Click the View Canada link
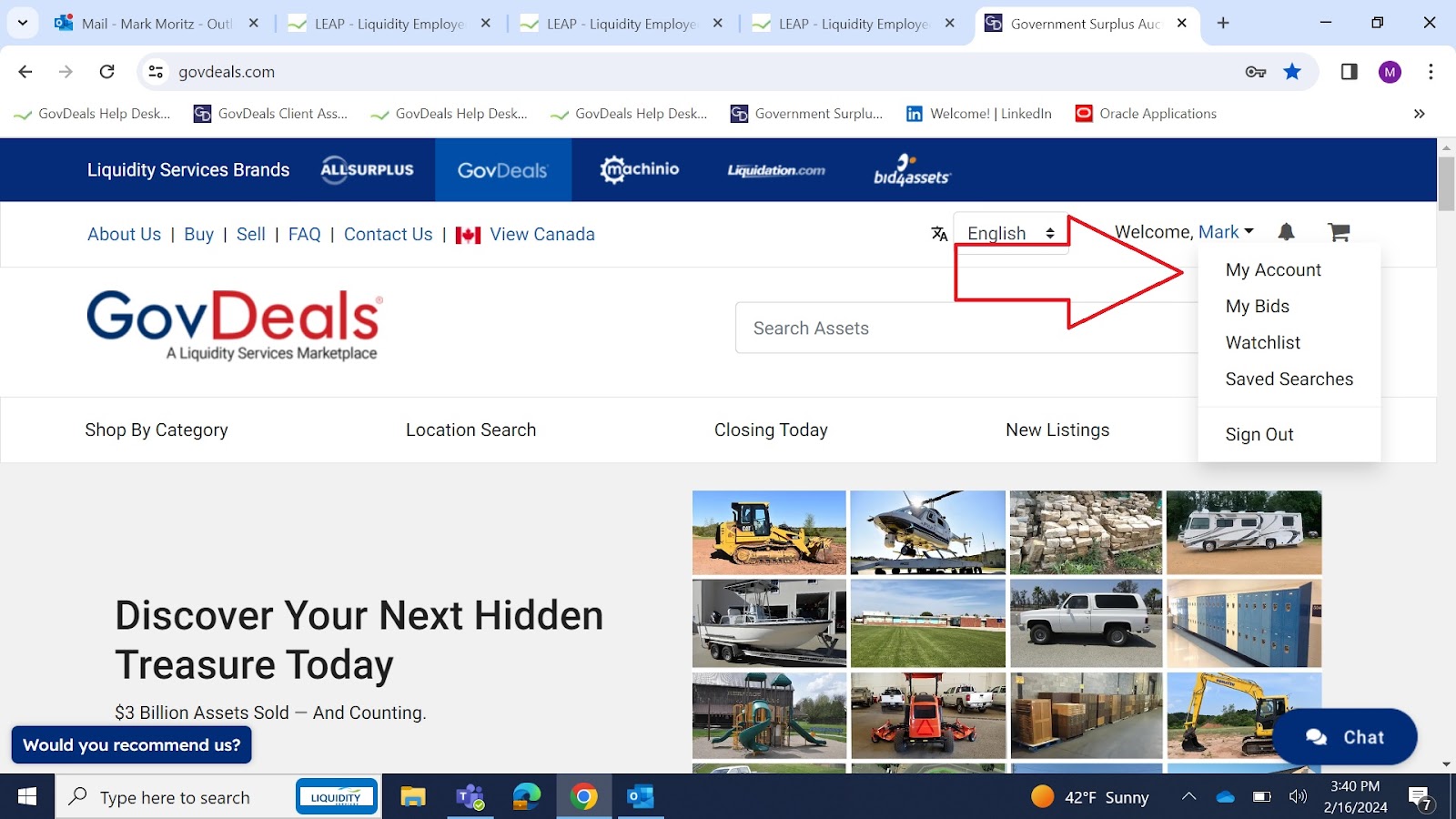The width and height of the screenshot is (1456, 819). click(x=542, y=234)
